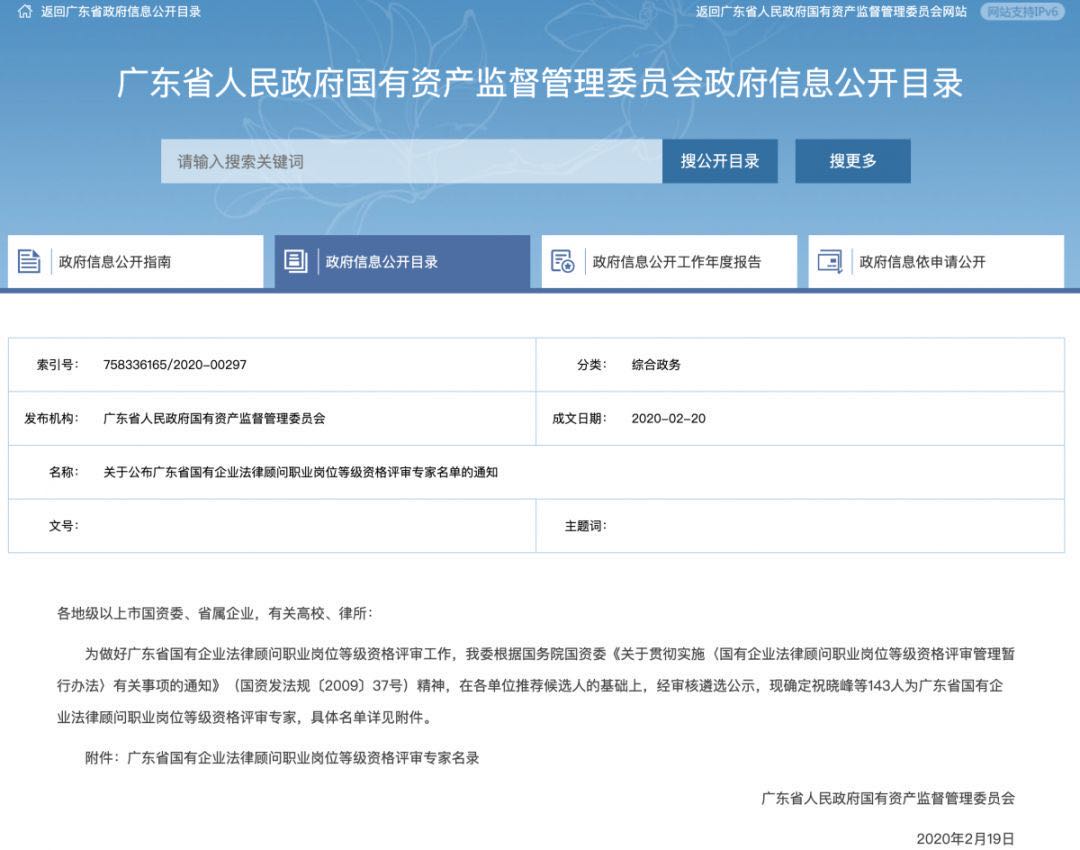Click the 分类 label

592,364
